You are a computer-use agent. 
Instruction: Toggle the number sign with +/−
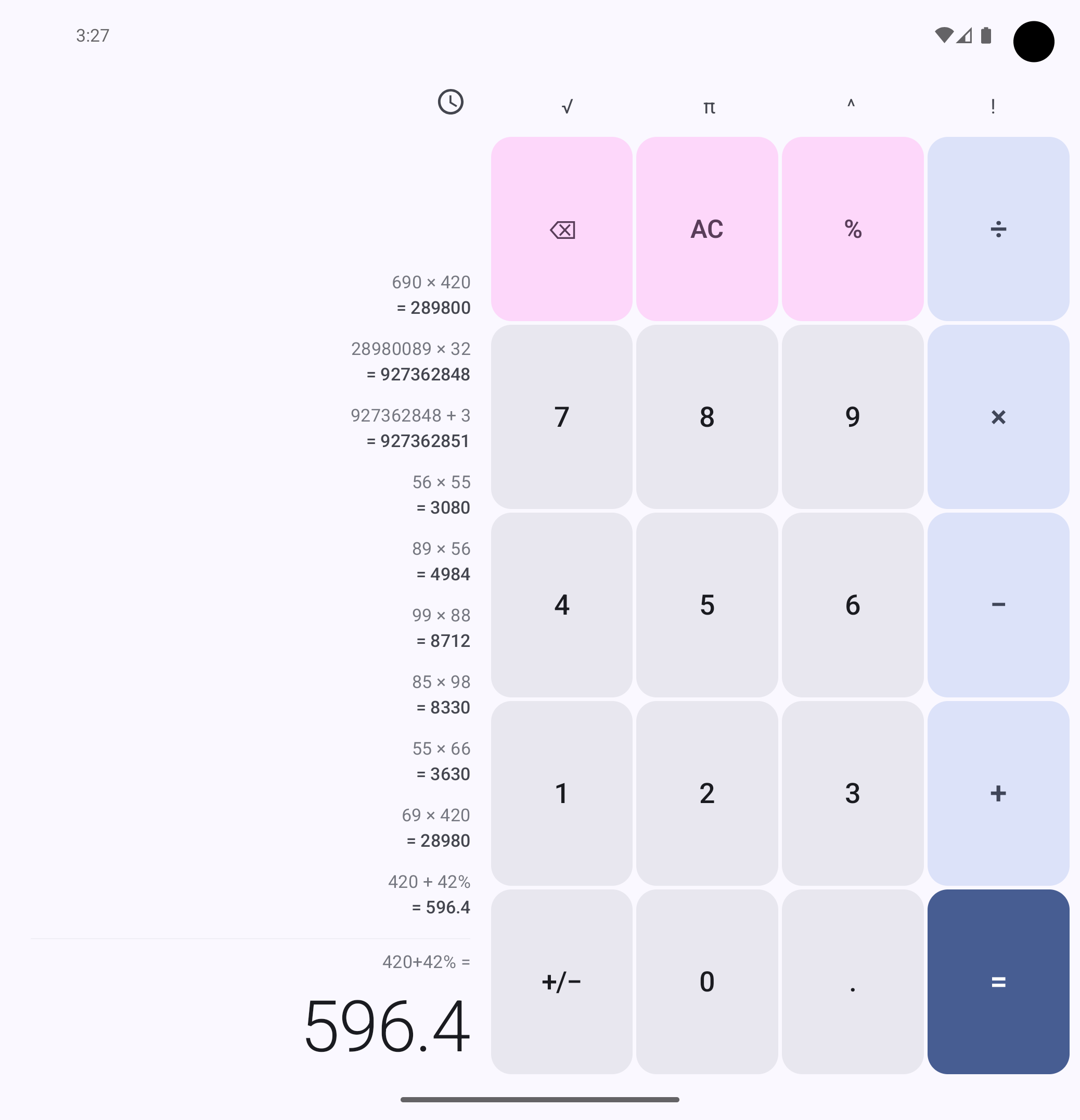pyautogui.click(x=561, y=982)
